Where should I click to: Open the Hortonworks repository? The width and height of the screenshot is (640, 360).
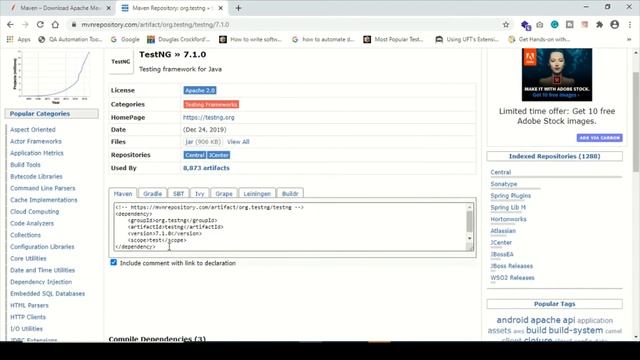click(x=508, y=219)
